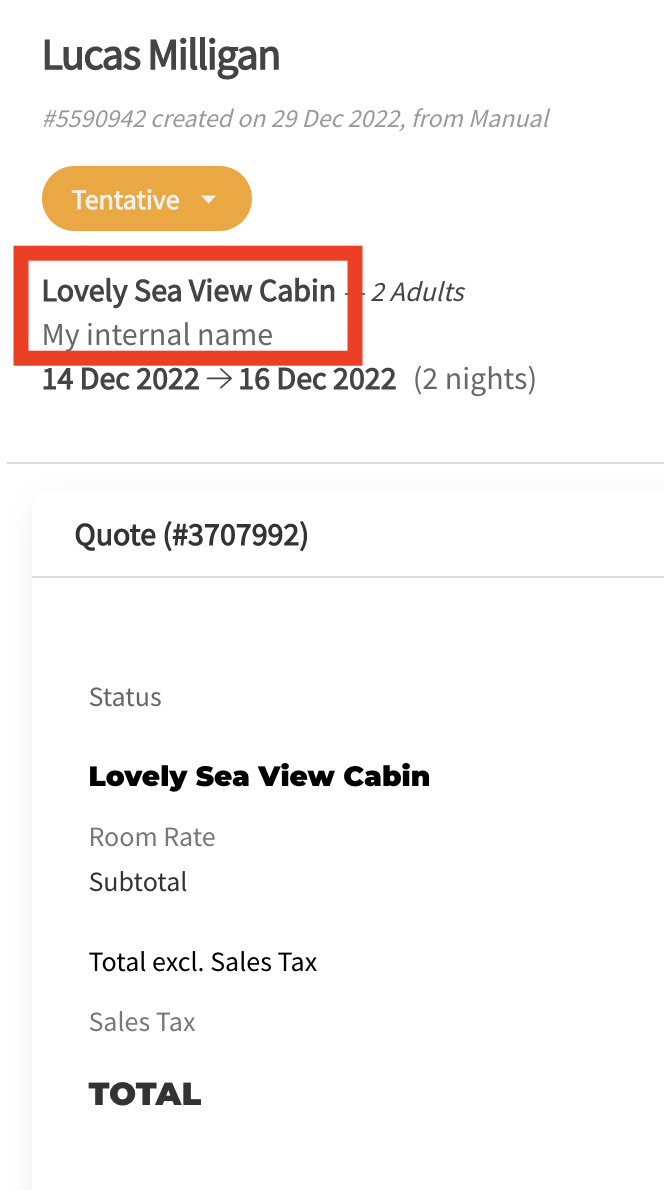Click the Room Rate line item
Viewport: 664px width, 1190px height.
(152, 837)
